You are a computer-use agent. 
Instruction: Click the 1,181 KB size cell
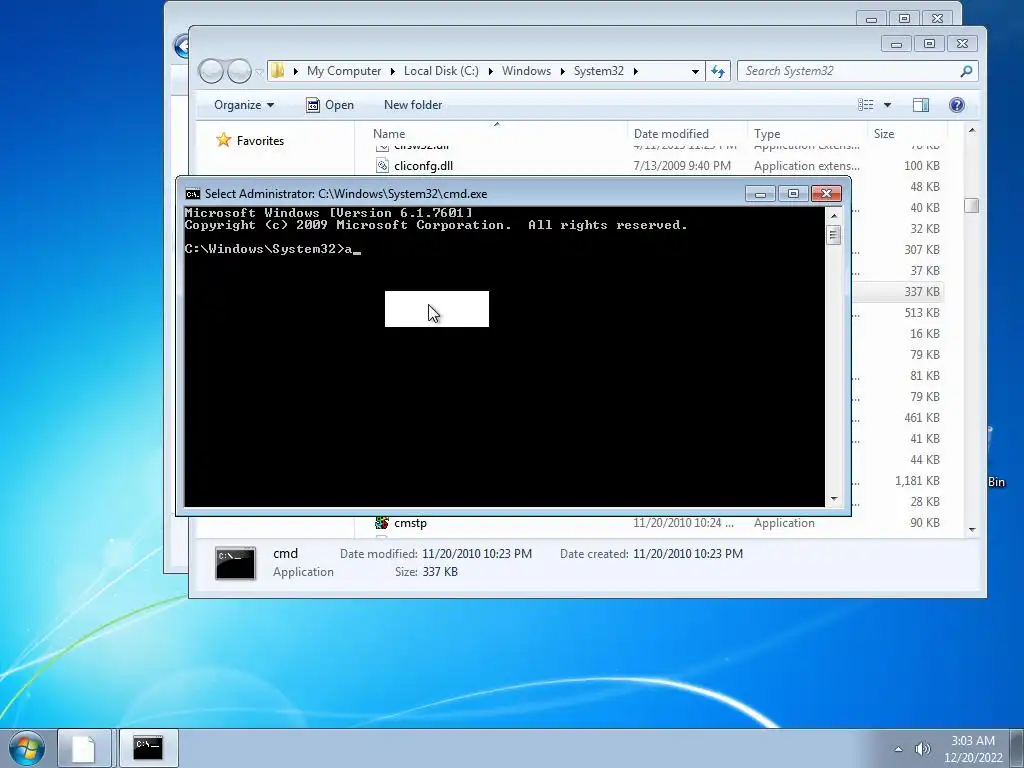[917, 481]
